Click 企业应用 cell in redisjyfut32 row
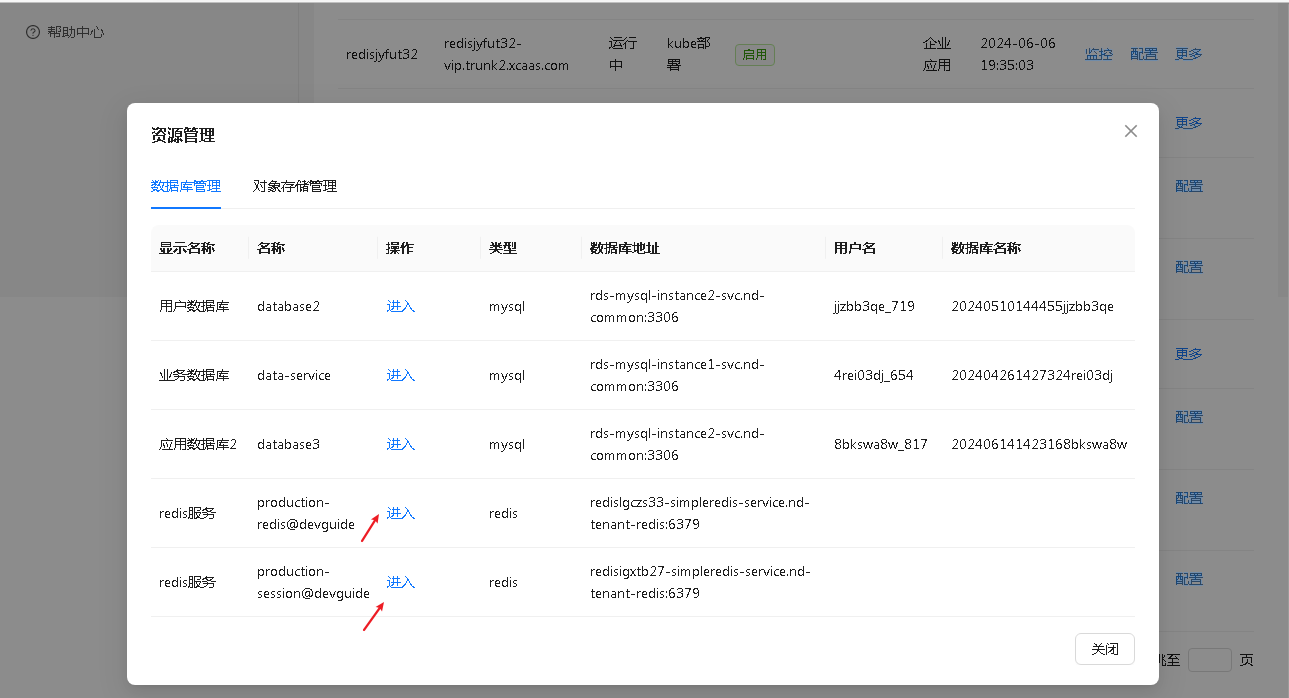Screen dimensions: 1289x698 coord(937,54)
